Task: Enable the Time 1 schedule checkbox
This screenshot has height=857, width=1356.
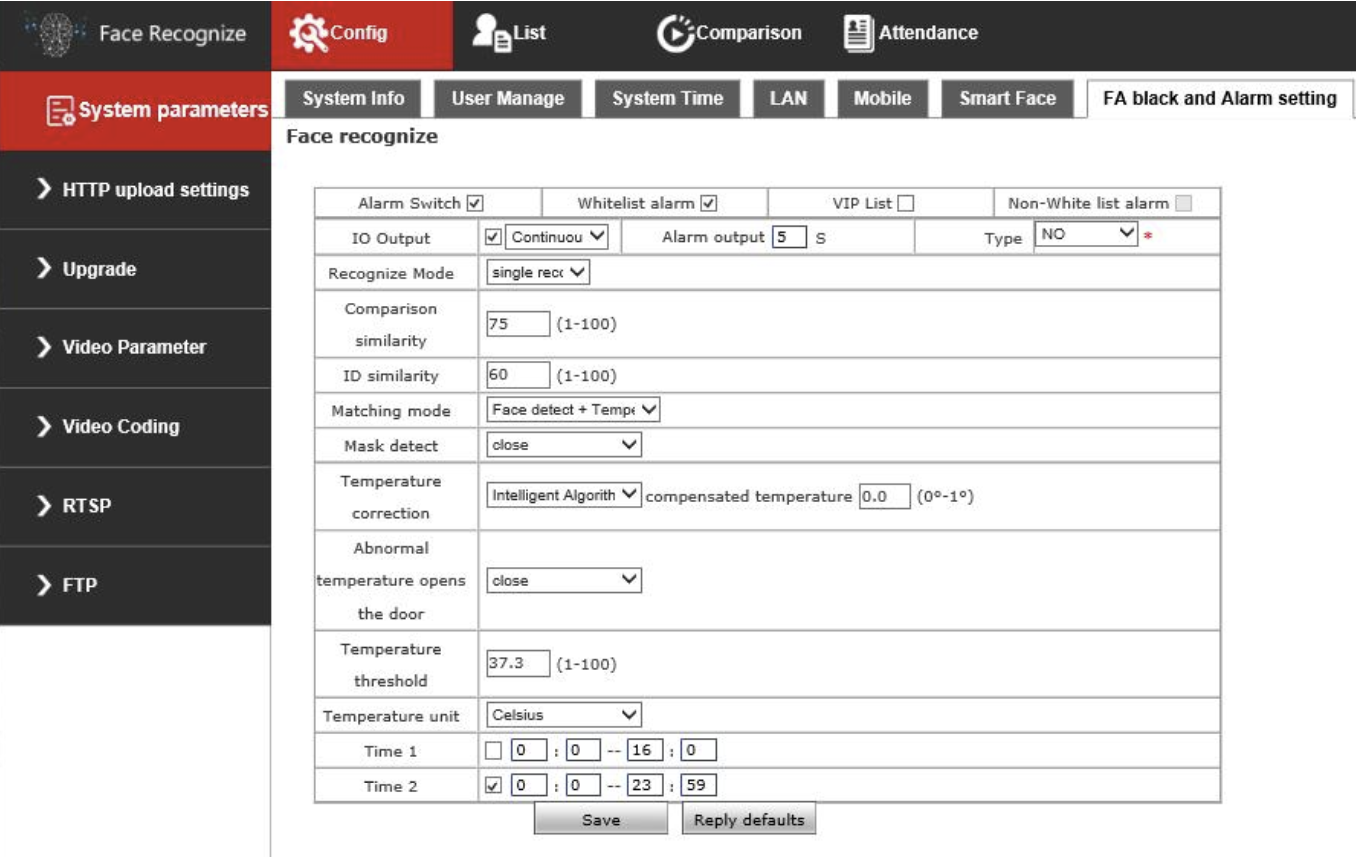Action: click(491, 748)
